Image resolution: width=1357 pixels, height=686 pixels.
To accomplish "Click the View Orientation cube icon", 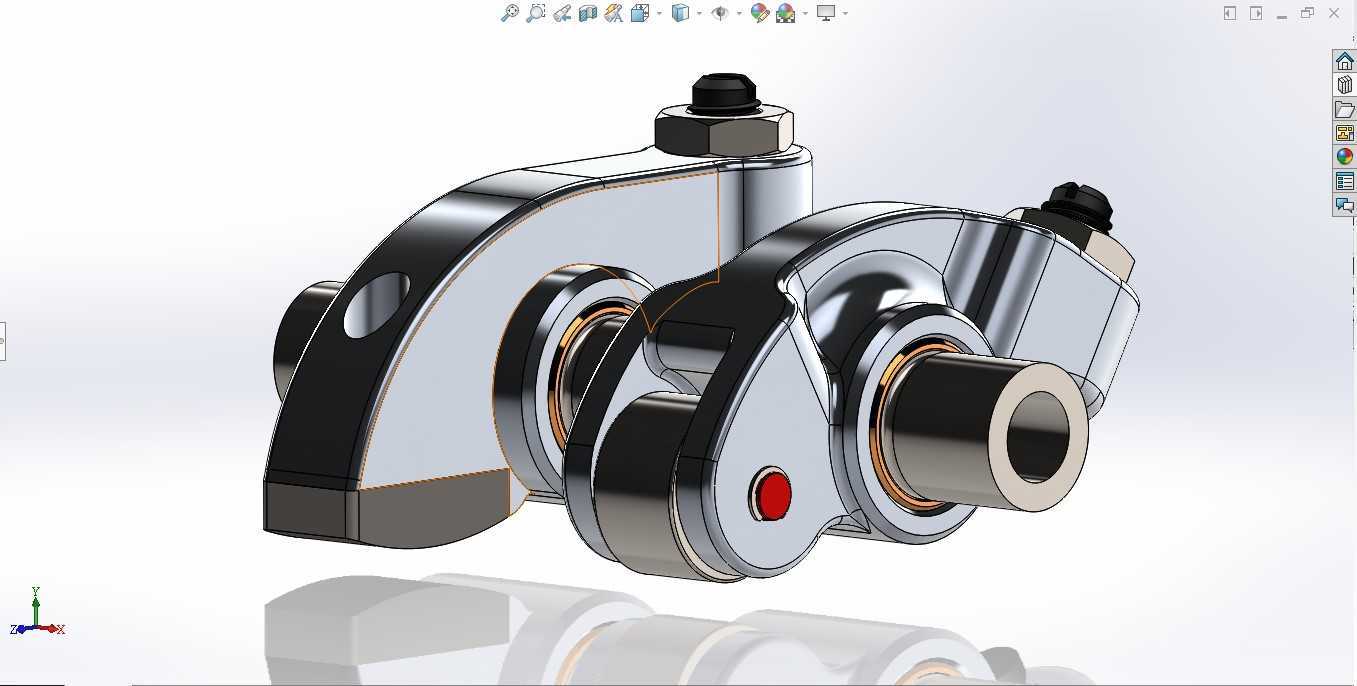I will 640,13.
